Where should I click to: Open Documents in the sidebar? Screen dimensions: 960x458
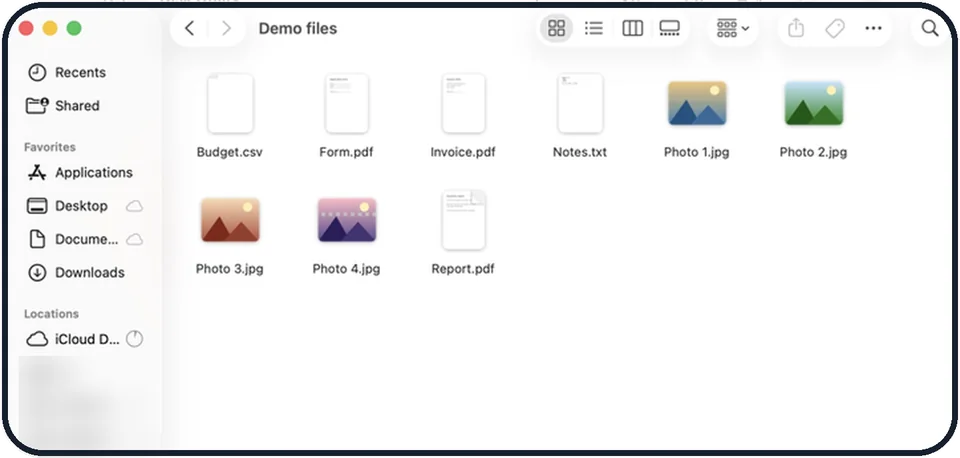point(84,239)
